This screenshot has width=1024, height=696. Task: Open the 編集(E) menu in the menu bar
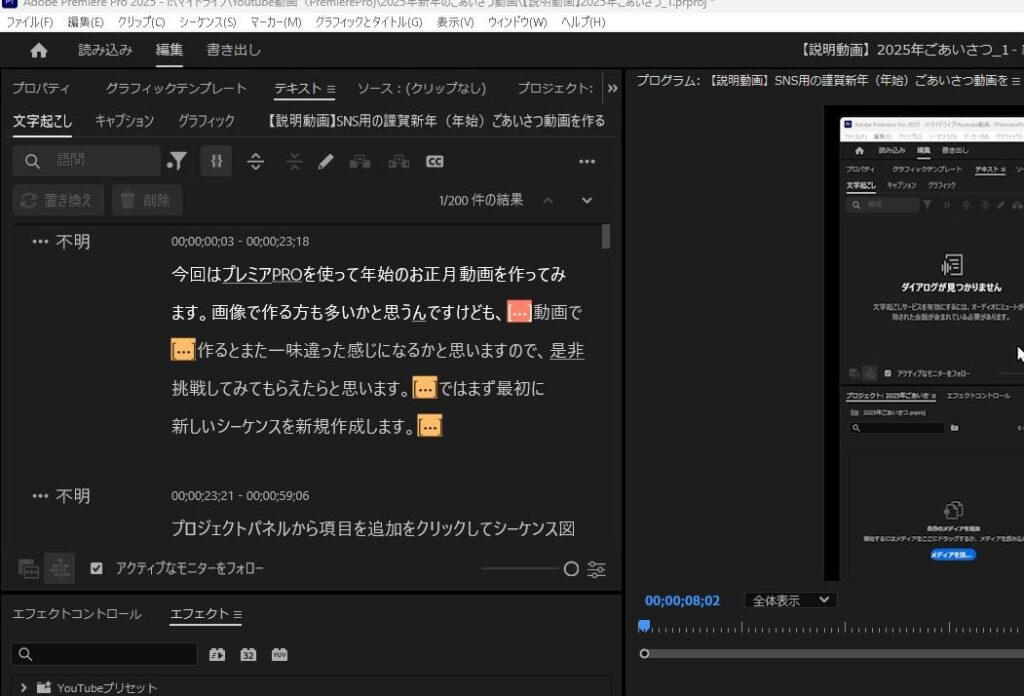(86, 22)
